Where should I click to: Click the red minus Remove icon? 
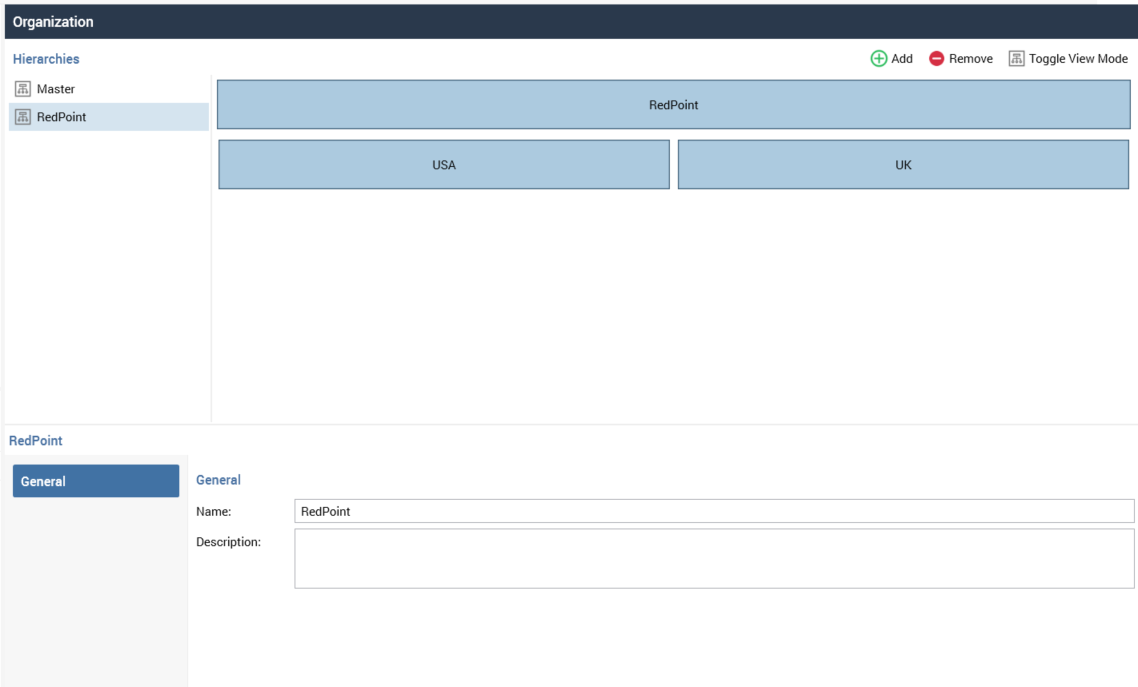point(936,59)
